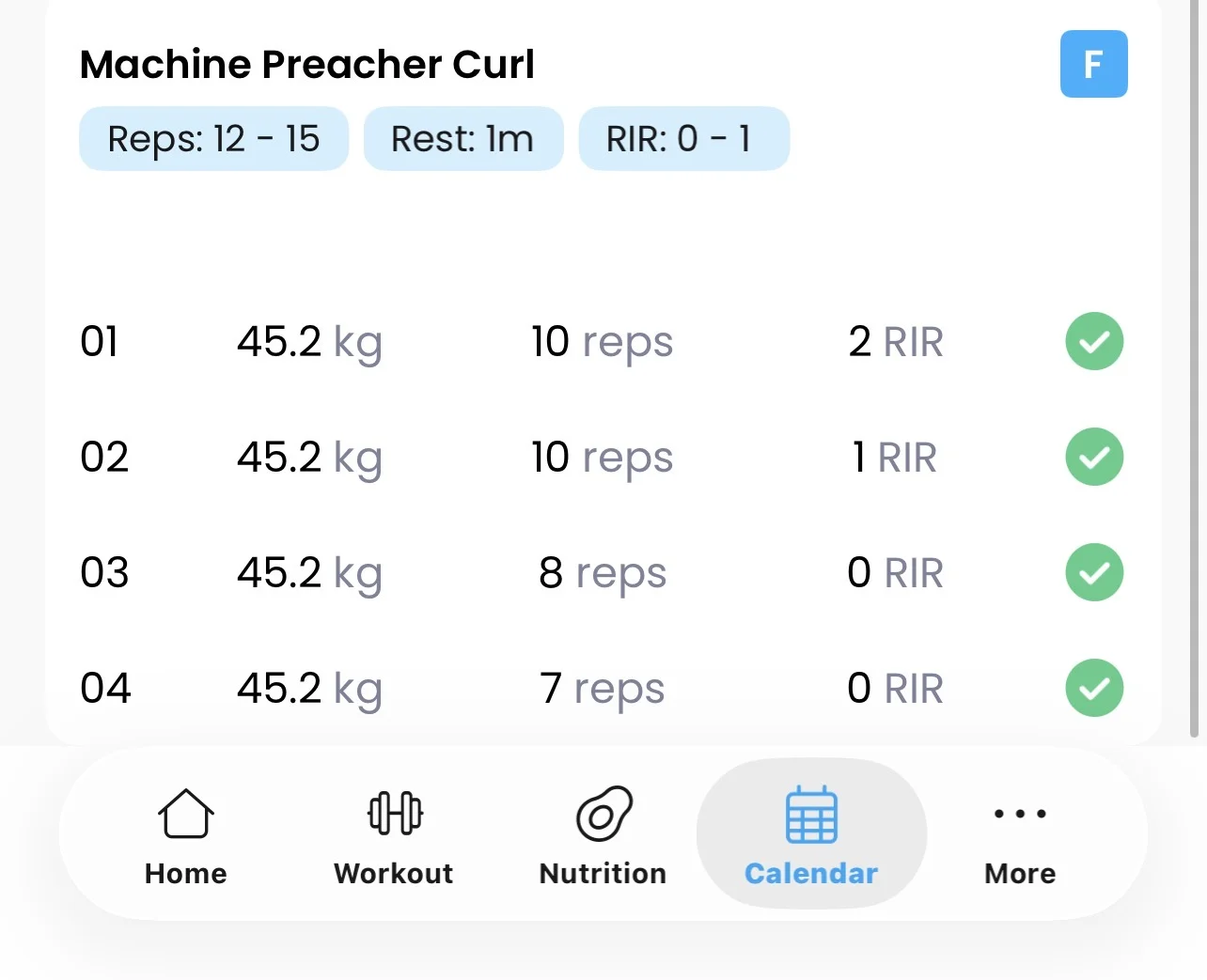
Task: Uncheck set 03 green checkmark
Action: (1094, 572)
